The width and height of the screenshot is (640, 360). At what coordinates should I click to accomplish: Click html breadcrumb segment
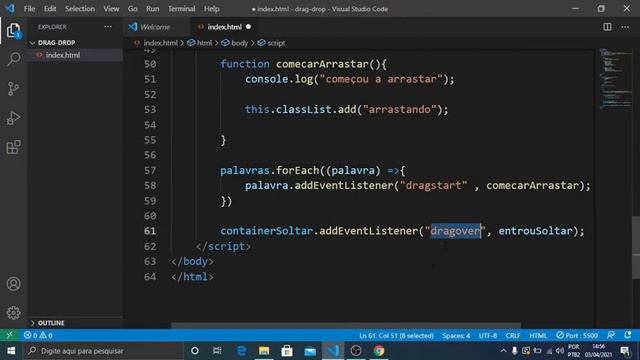point(204,43)
